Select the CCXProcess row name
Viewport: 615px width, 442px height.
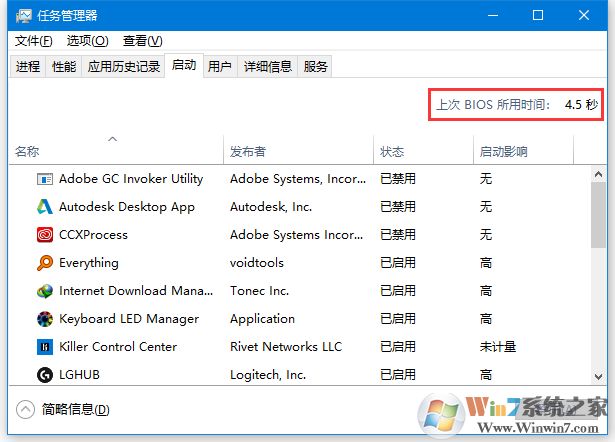click(x=93, y=235)
